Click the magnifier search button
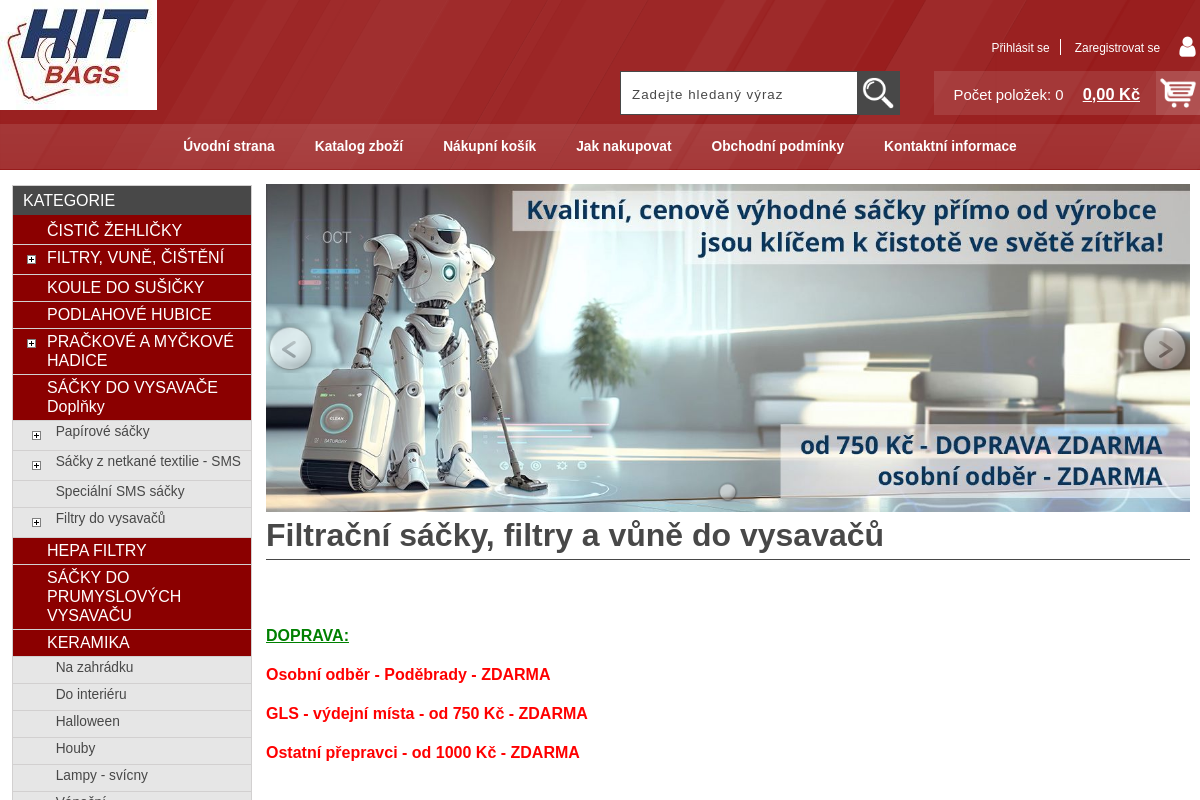 pyautogui.click(x=878, y=93)
